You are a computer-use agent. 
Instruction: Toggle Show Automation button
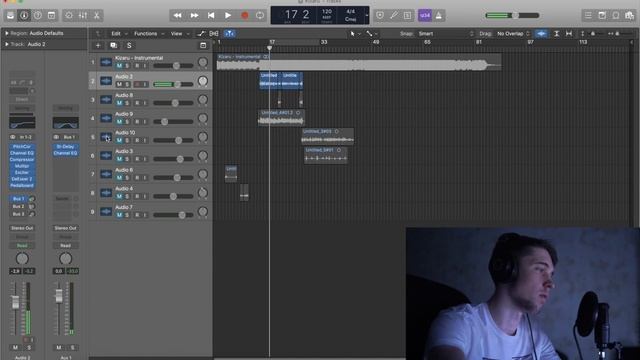tap(201, 33)
